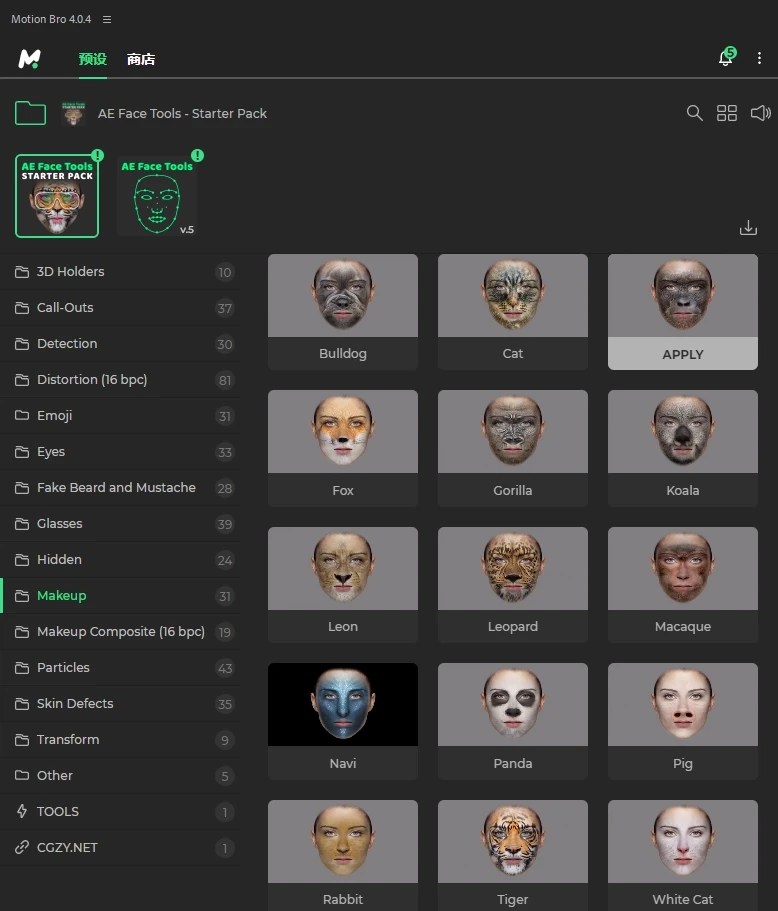This screenshot has height=911, width=778.
Task: Click the green folder icon
Action: coord(30,113)
